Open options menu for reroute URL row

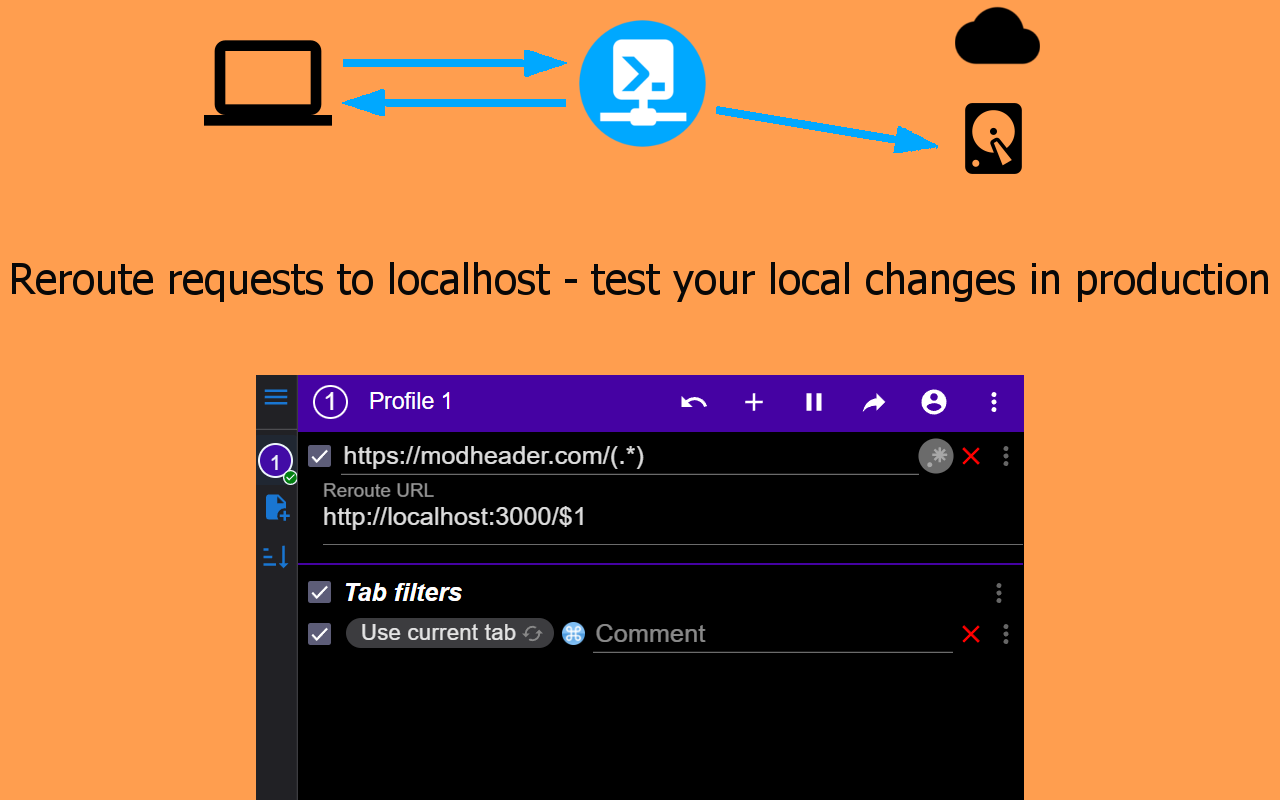tap(1006, 456)
